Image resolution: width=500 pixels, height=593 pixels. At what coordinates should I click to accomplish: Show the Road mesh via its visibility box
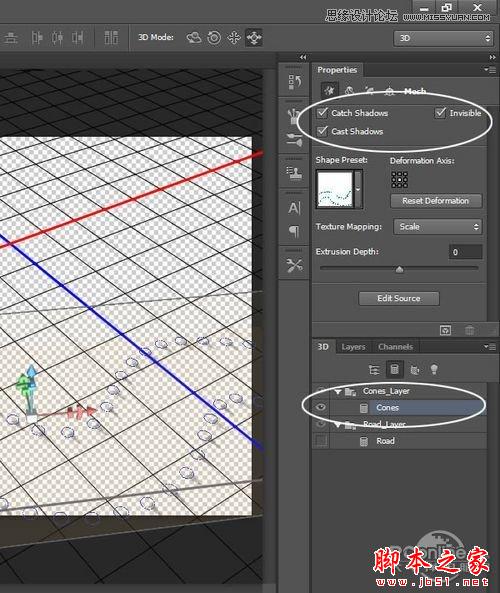coord(321,441)
